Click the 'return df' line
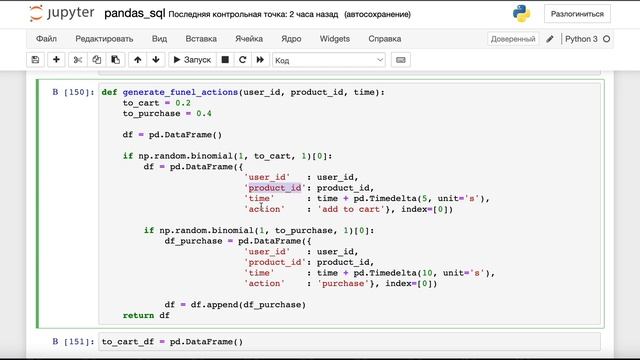This screenshot has height=360, width=640. 146,315
